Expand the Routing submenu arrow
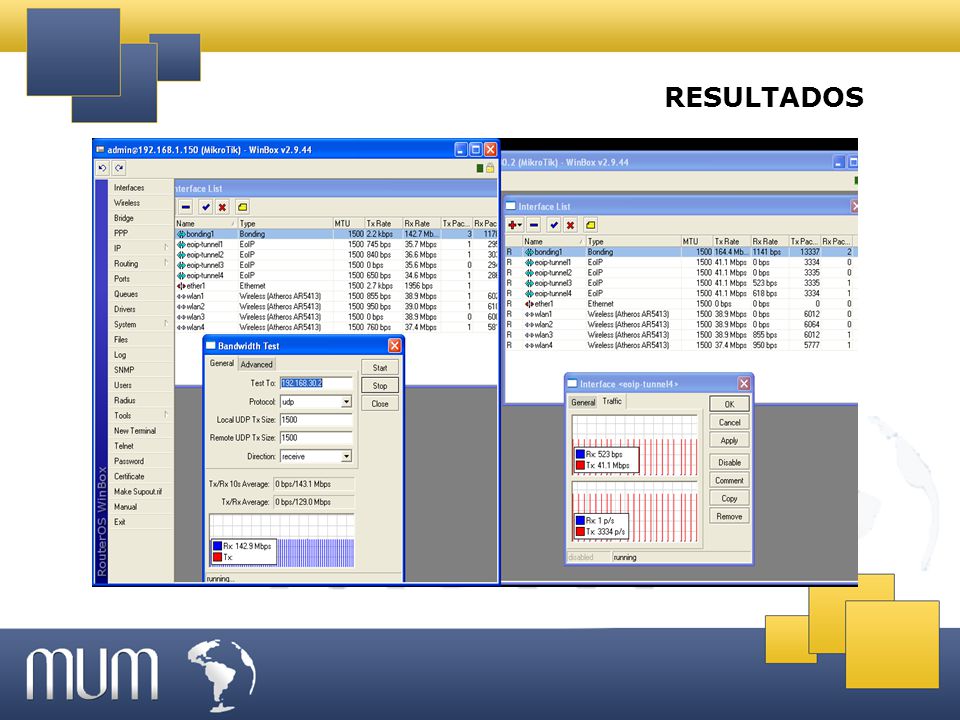Screen dimensions: 960x720 [x=166, y=263]
